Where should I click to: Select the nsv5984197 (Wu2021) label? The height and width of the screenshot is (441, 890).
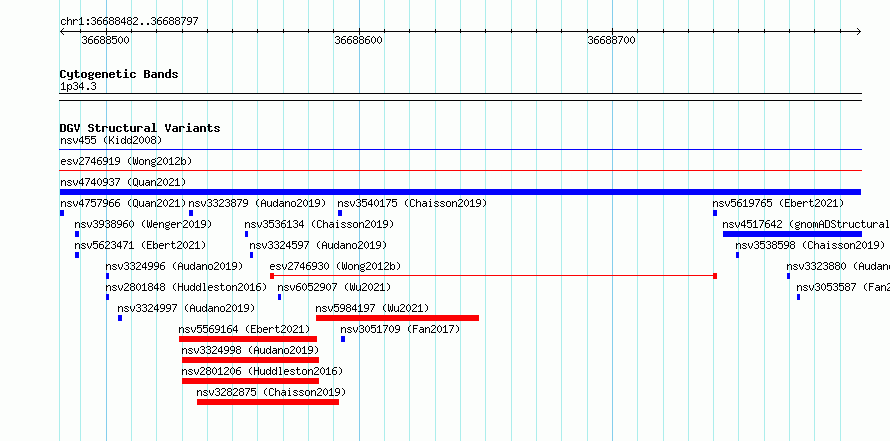click(x=372, y=308)
